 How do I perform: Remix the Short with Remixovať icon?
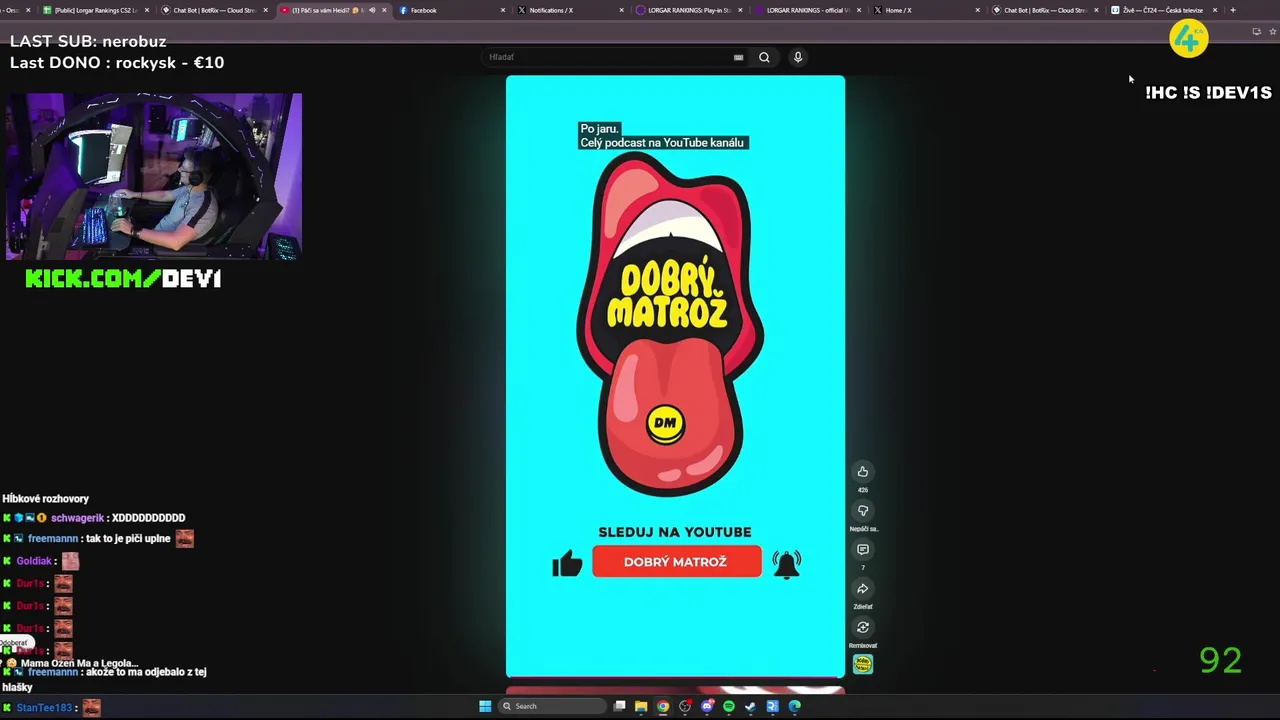point(863,628)
